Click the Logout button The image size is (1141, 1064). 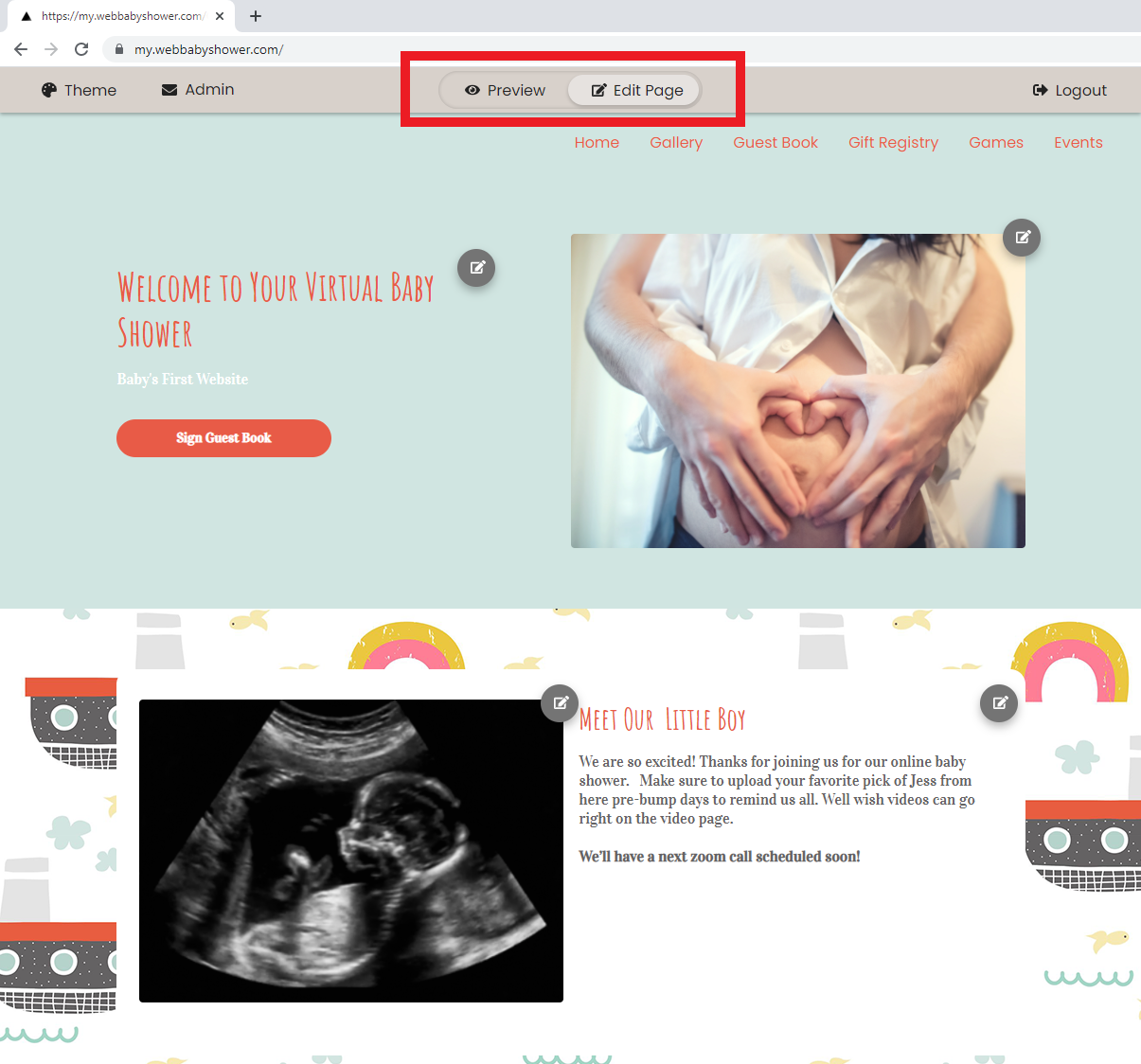1069,90
